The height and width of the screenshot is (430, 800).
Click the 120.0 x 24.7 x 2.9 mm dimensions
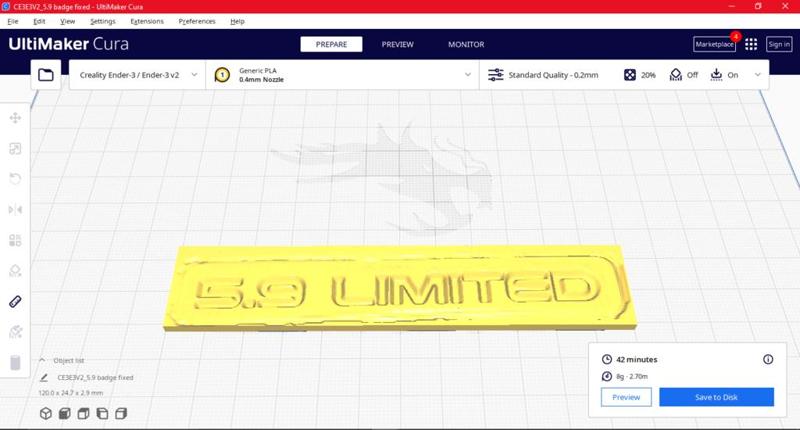click(x=71, y=393)
